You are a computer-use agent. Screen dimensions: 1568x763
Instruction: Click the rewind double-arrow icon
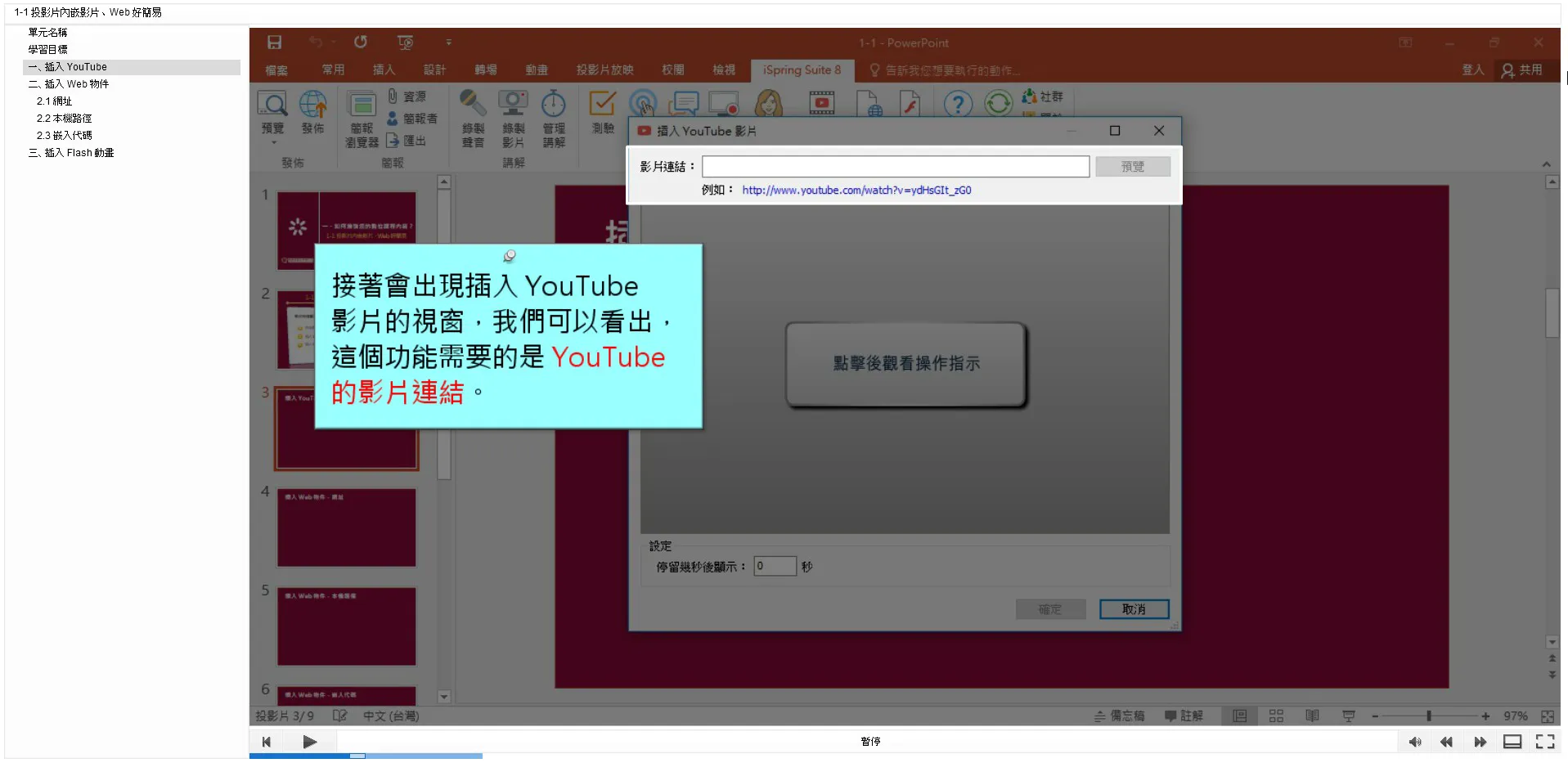(x=1446, y=742)
